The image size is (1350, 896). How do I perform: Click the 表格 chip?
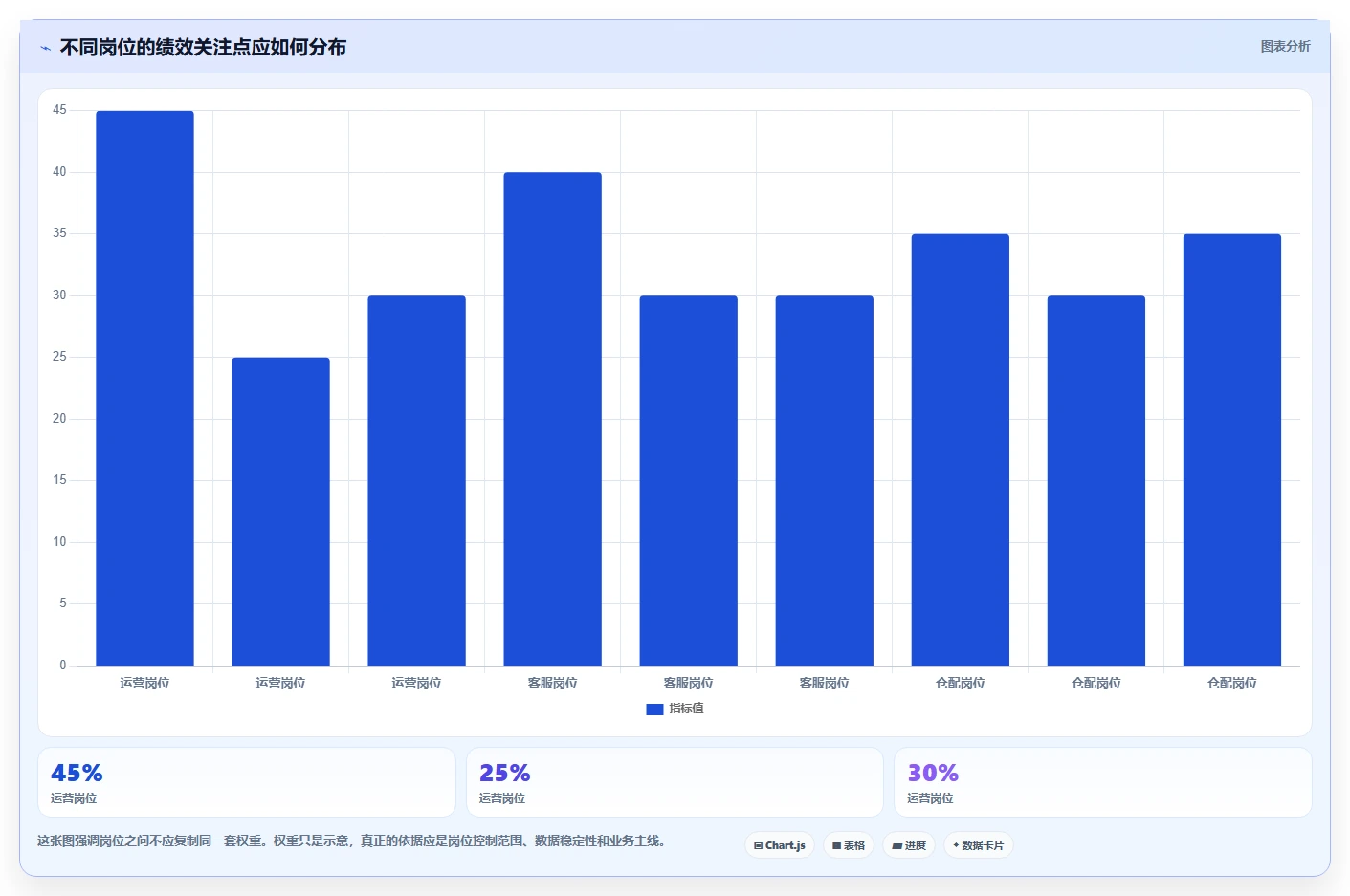pos(849,845)
